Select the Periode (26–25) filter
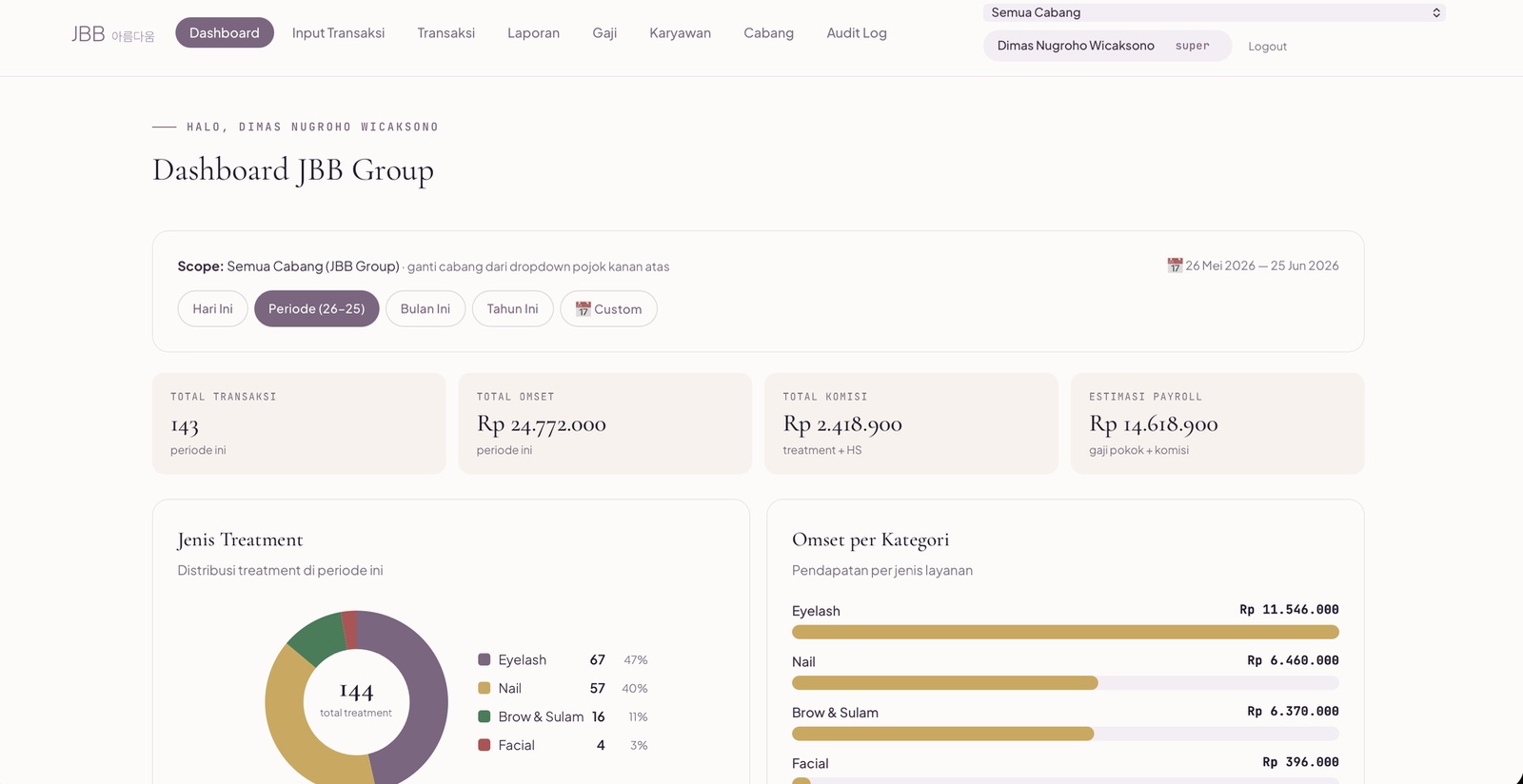This screenshot has width=1523, height=784. pos(317,309)
